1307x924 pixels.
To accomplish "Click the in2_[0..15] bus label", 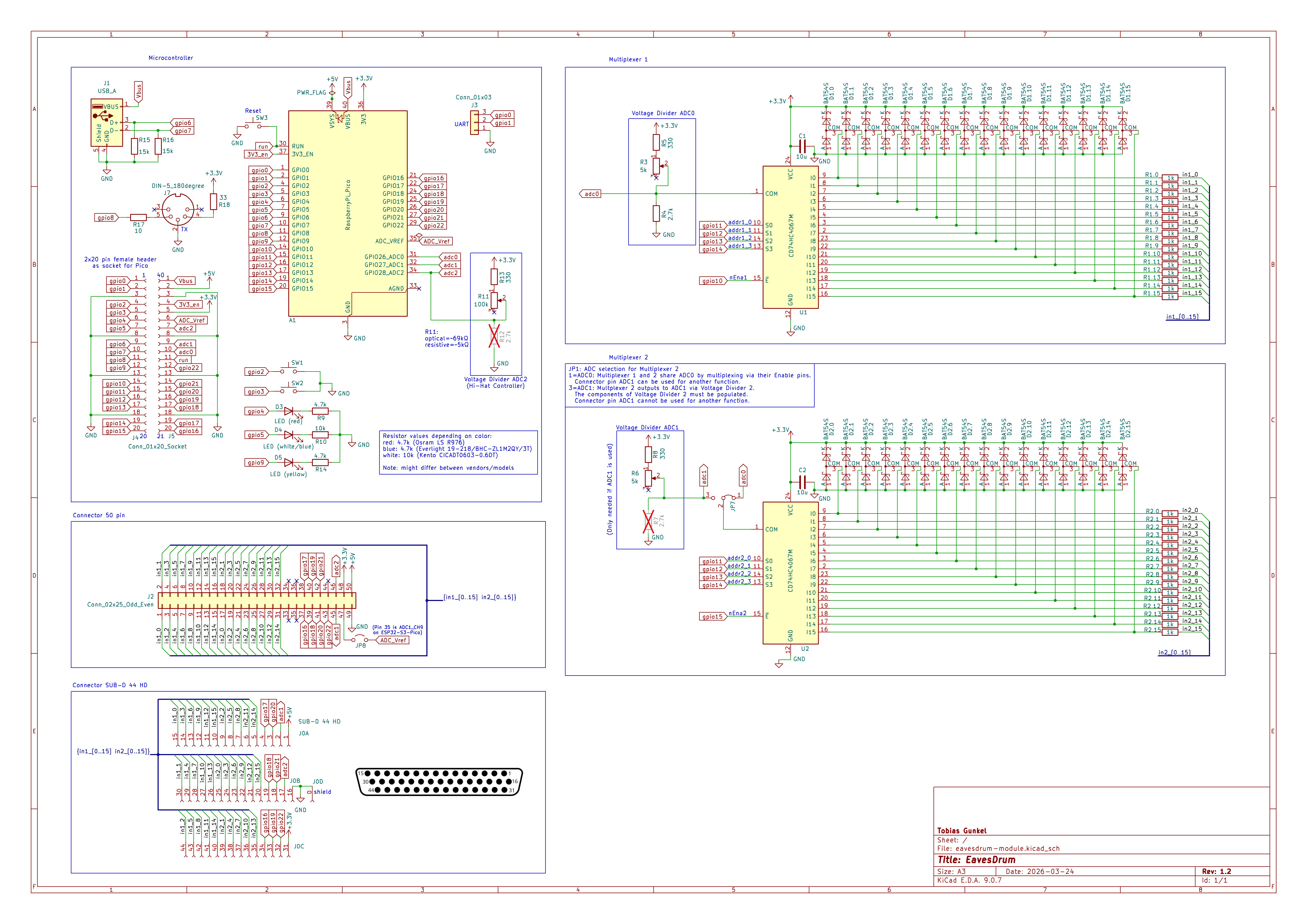I will click(x=1174, y=652).
